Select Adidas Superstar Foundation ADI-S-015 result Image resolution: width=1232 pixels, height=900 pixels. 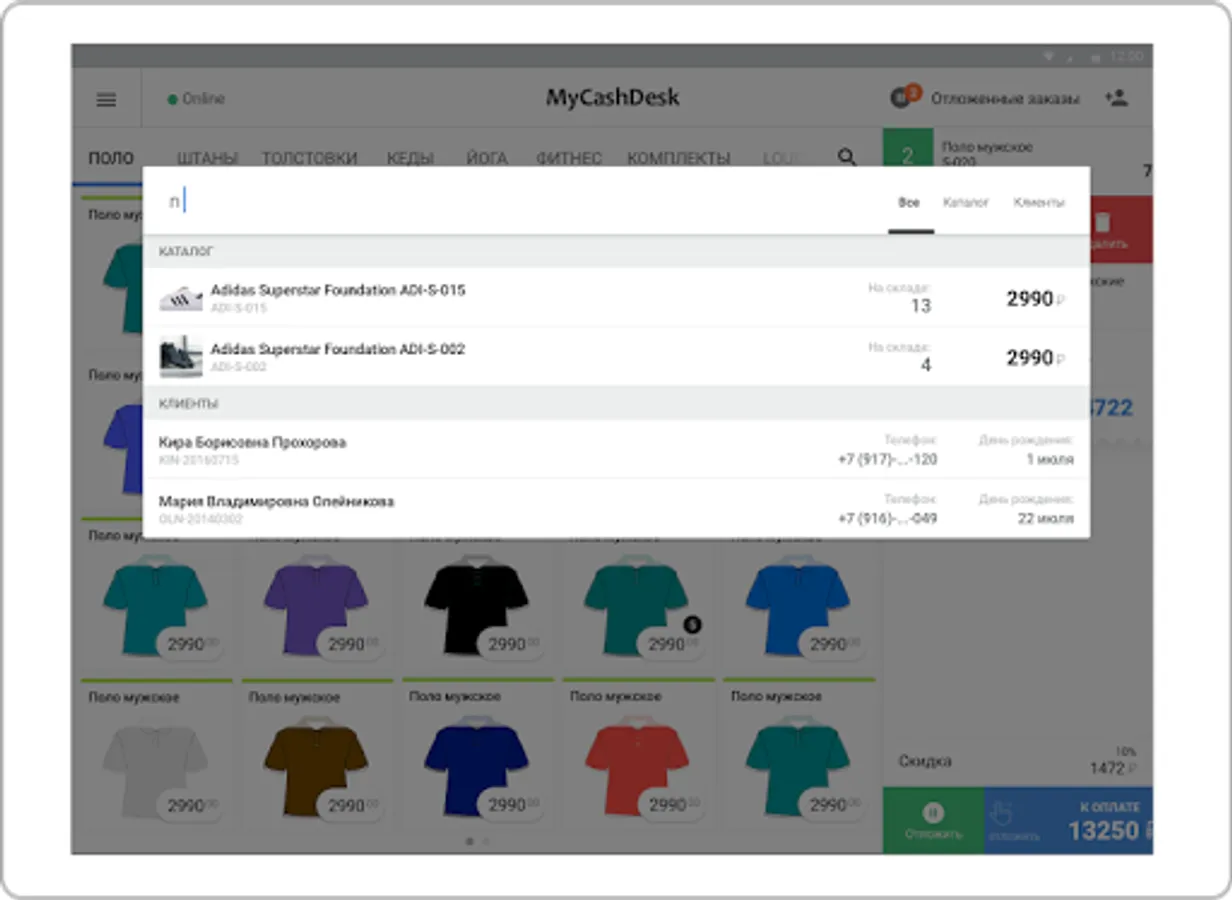[616, 298]
